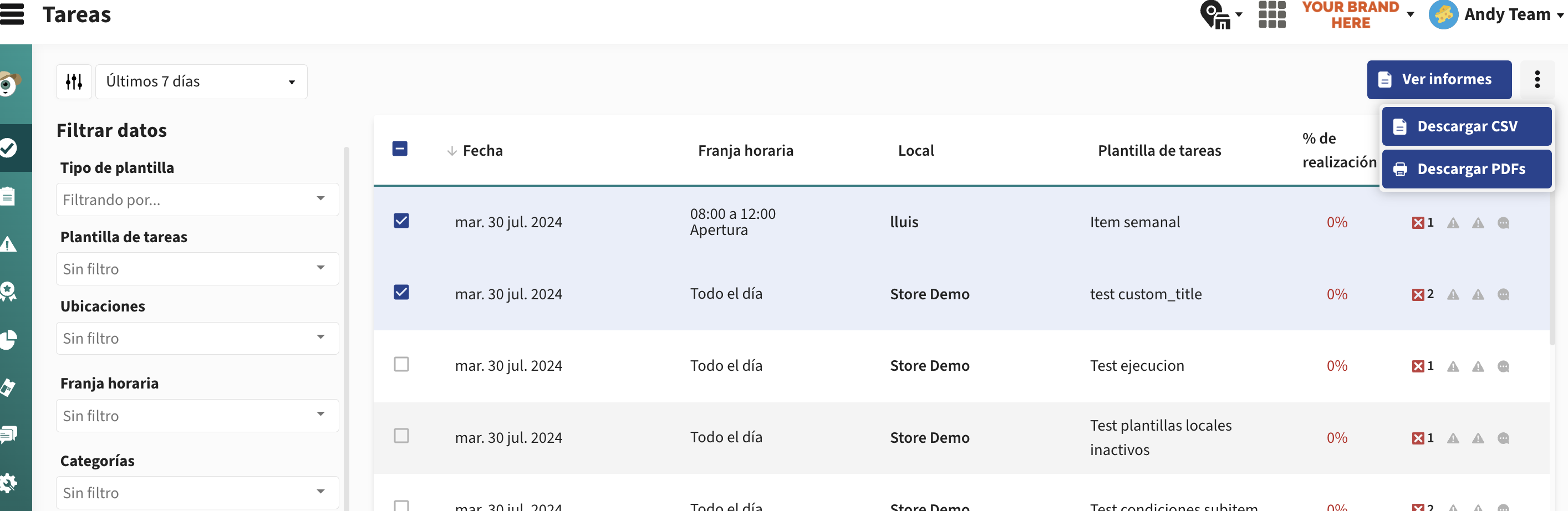Open the settings gear in the sidebar
1568x511 pixels.
[8, 483]
